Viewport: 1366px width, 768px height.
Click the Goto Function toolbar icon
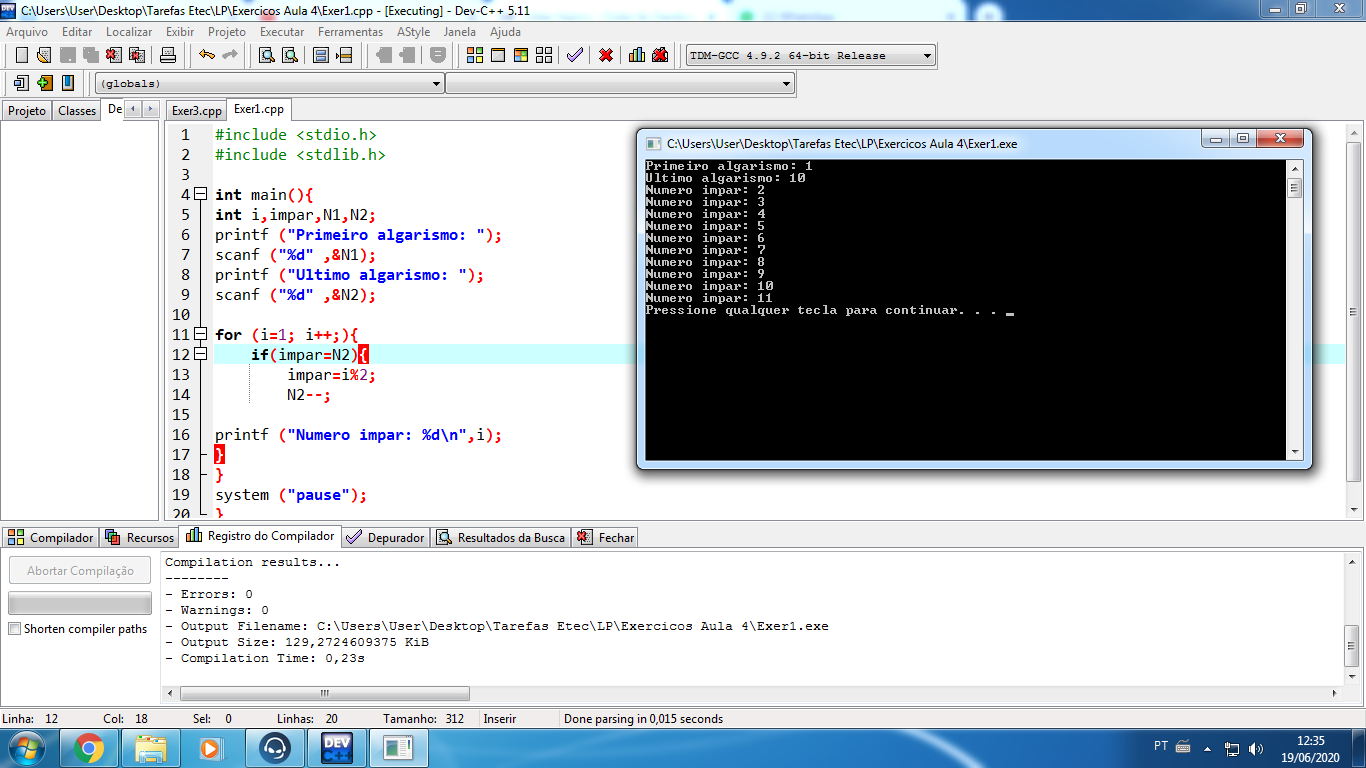click(321, 55)
